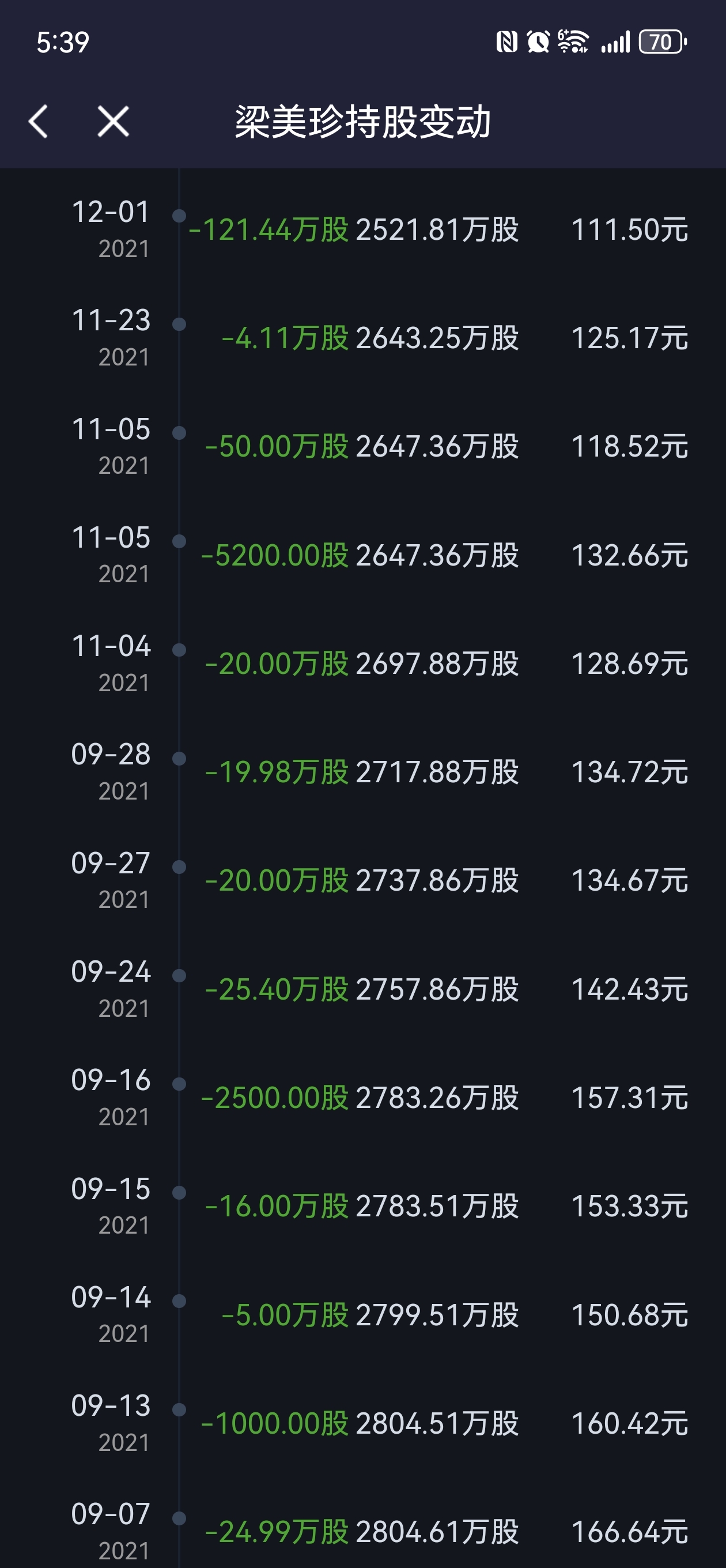Tap the Wi-Fi status icon

tap(573, 42)
